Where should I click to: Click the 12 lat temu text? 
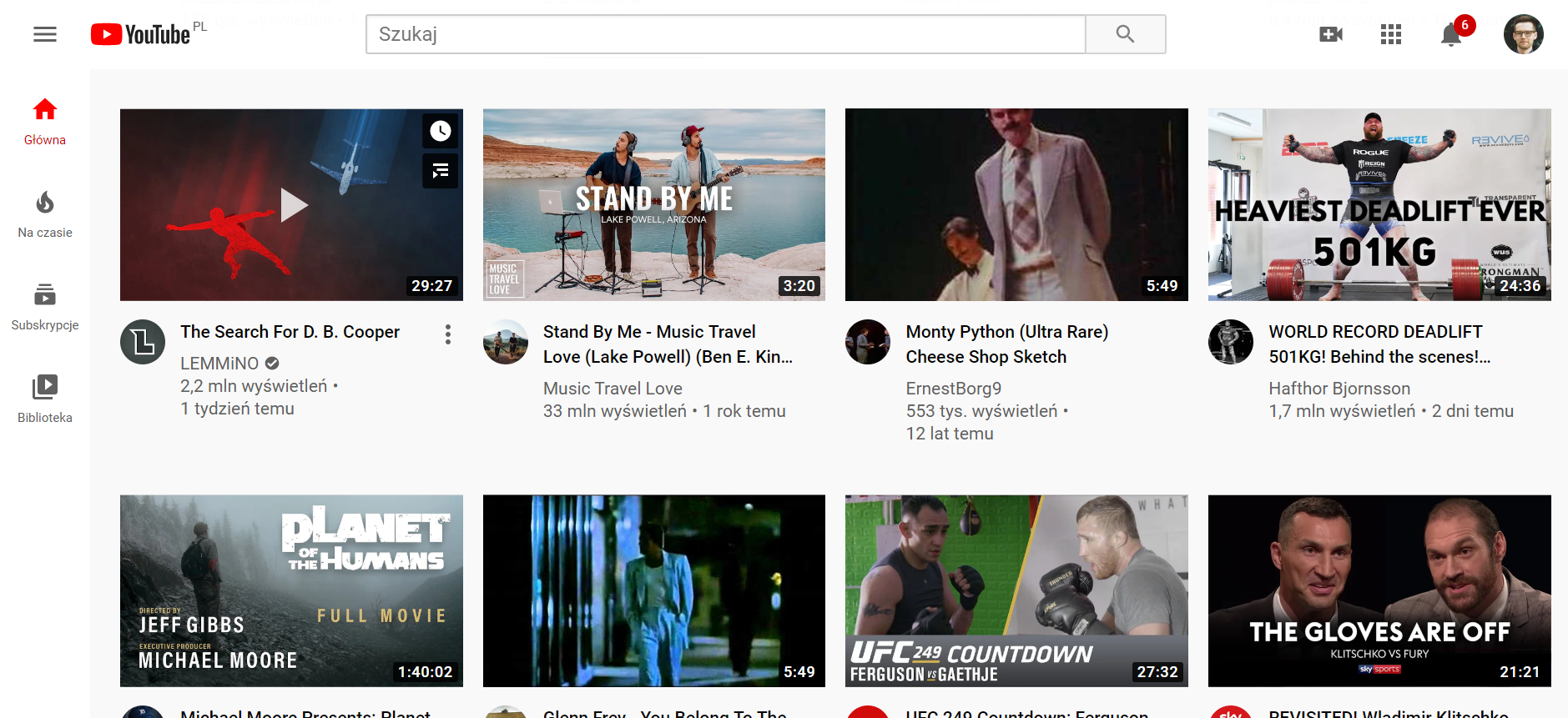tap(950, 434)
